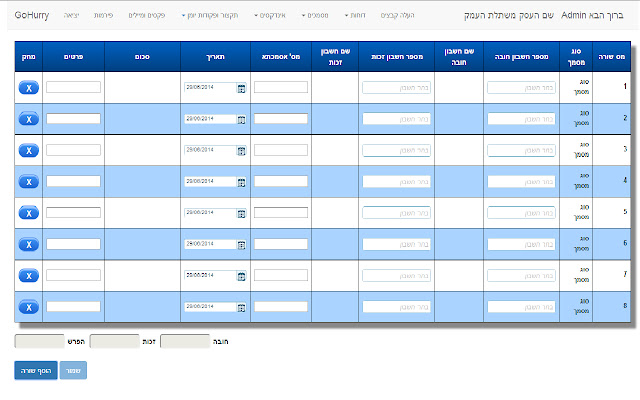Delete row 7 with its X button
This screenshot has height=400, width=640.
pos(29,276)
